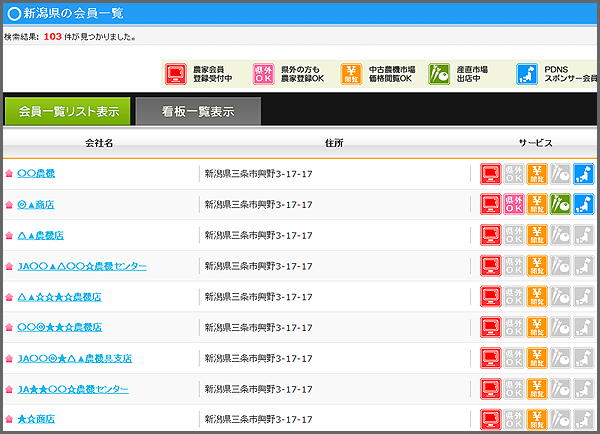Image resolution: width=600 pixels, height=434 pixels.
Task: Click the pink 県外OK legend icon
Action: (x=264, y=73)
